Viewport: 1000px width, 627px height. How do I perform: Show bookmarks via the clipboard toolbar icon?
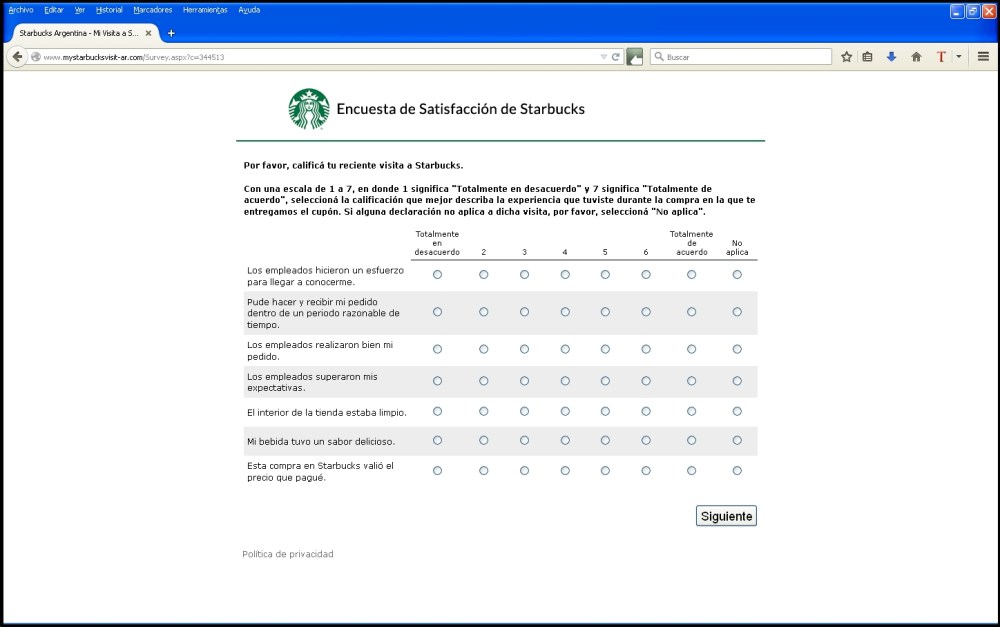[867, 56]
